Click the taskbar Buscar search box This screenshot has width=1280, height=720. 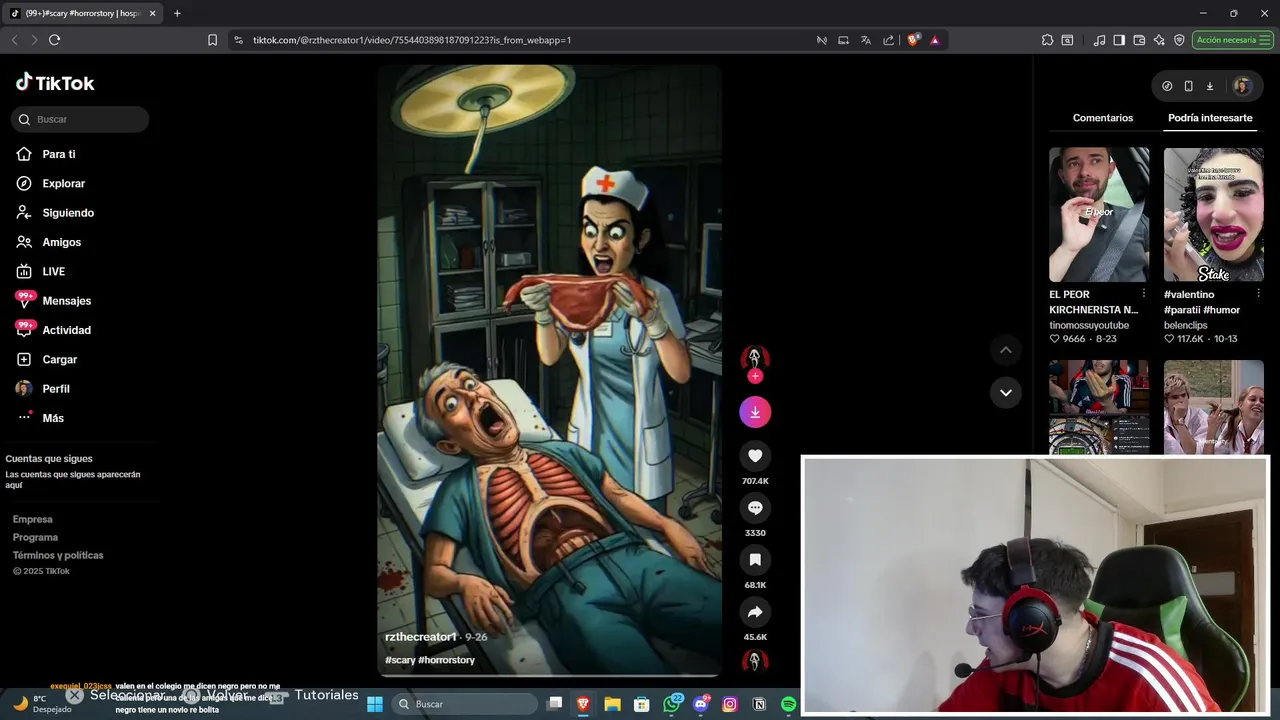click(463, 704)
